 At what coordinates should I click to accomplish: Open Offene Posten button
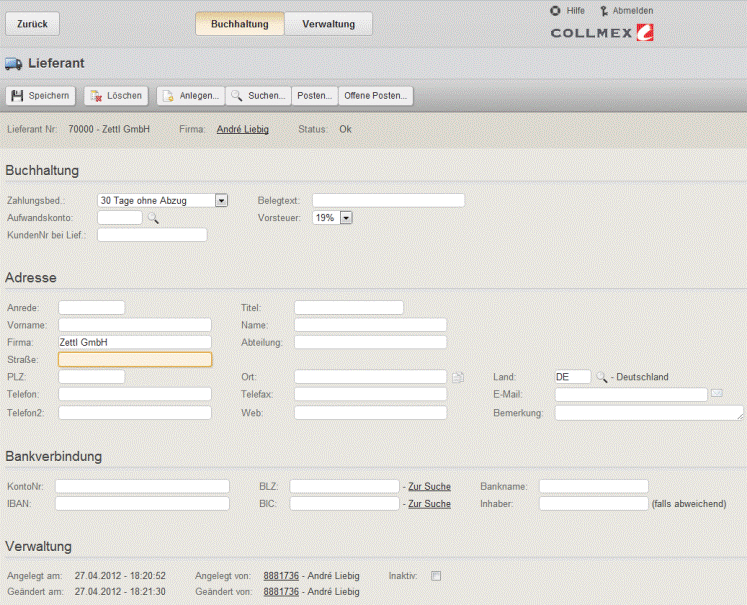pos(375,96)
